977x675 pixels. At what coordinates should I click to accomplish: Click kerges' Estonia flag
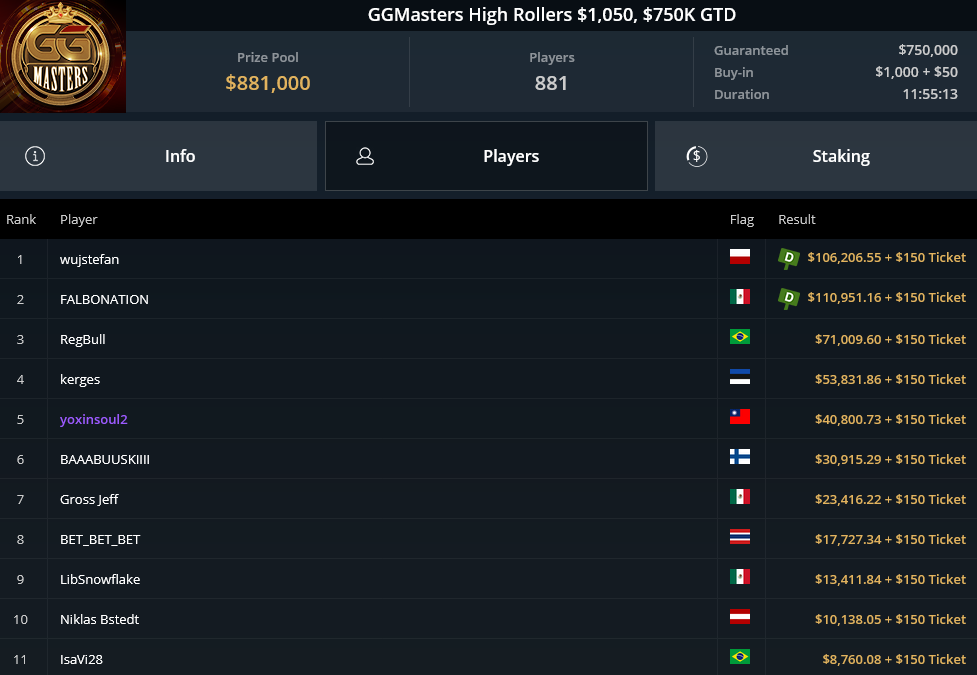click(x=740, y=376)
